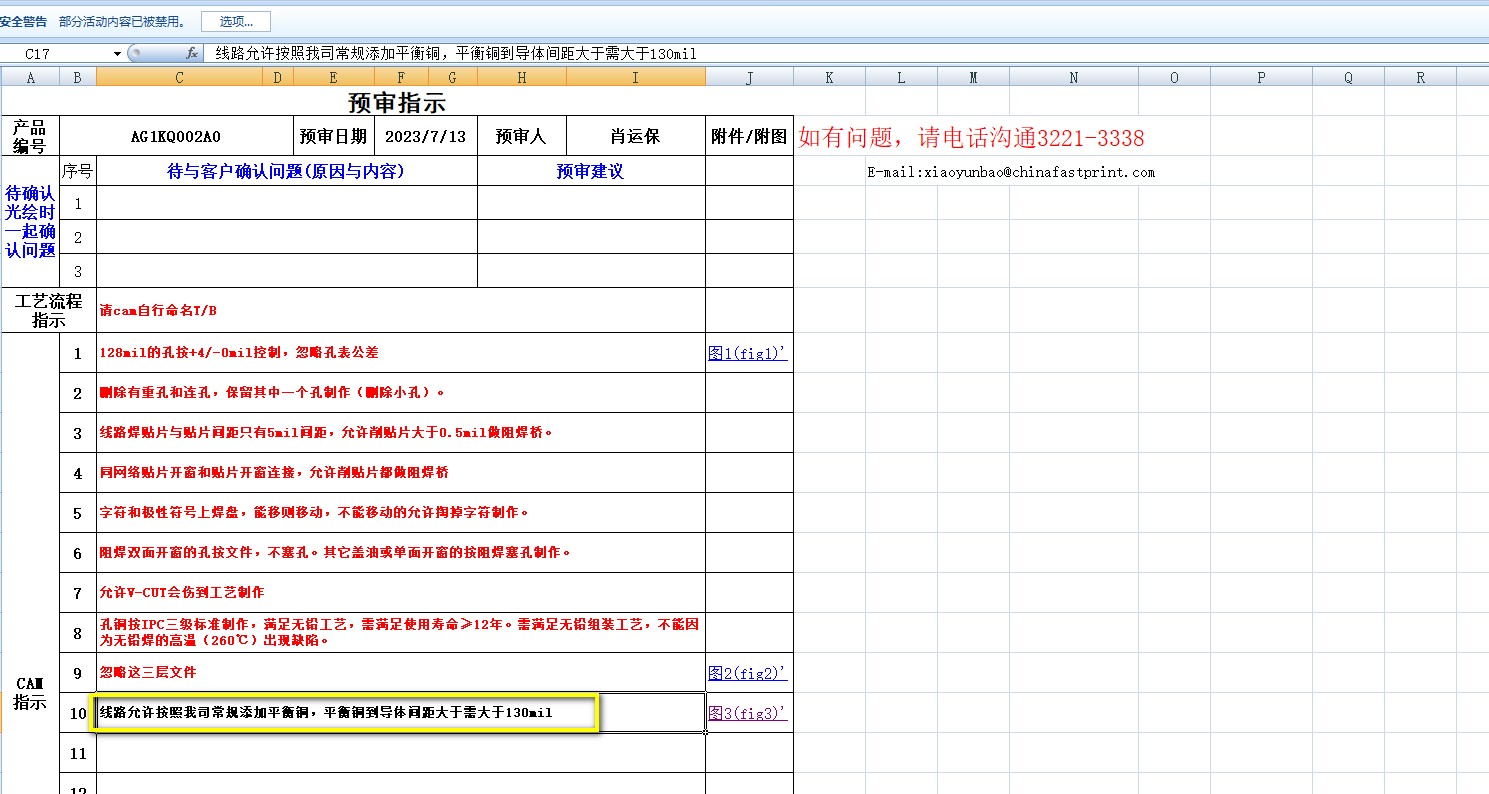Viewport: 1489px width, 794px height.
Task: Select column header P
Action: click(1261, 77)
